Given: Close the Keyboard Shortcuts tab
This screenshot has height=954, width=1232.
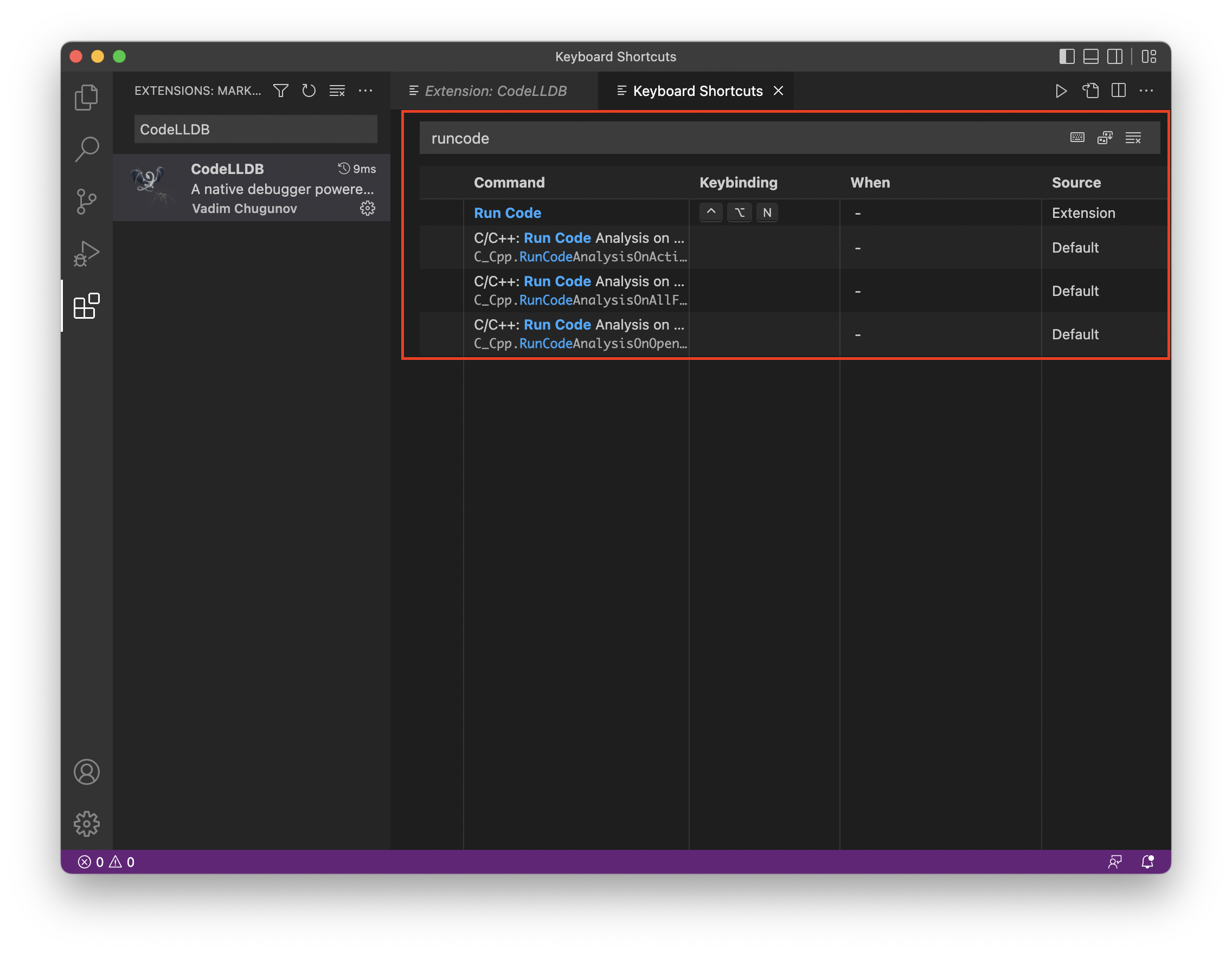Looking at the screenshot, I should (778, 91).
